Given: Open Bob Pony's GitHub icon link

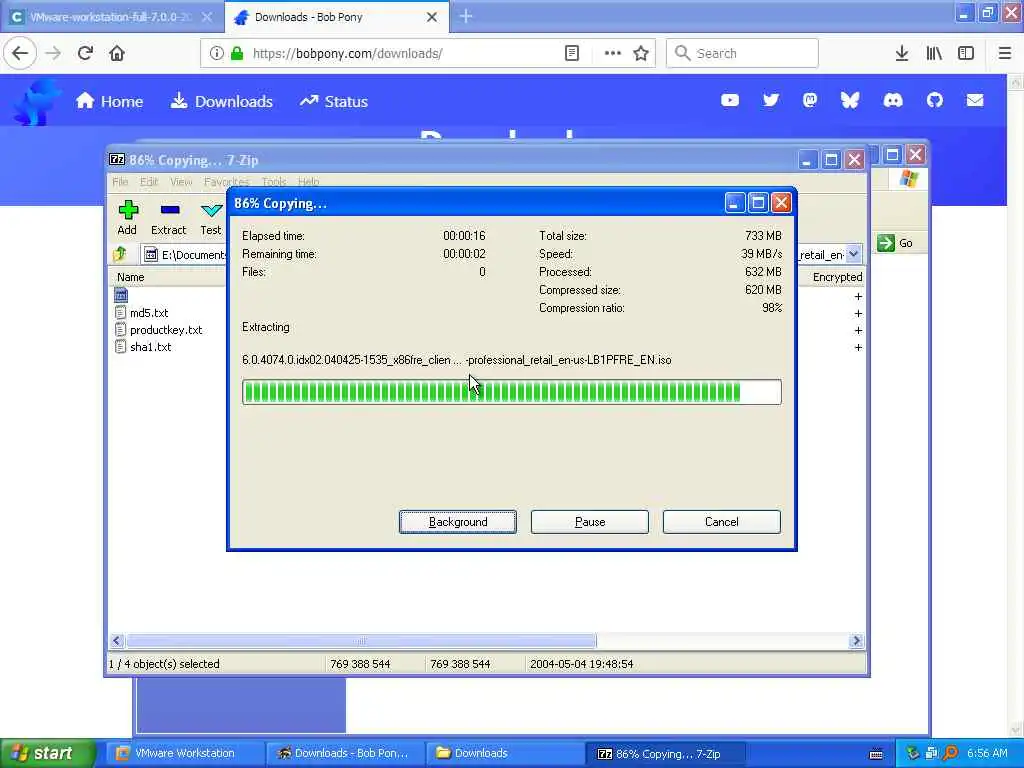Looking at the screenshot, I should [935, 100].
